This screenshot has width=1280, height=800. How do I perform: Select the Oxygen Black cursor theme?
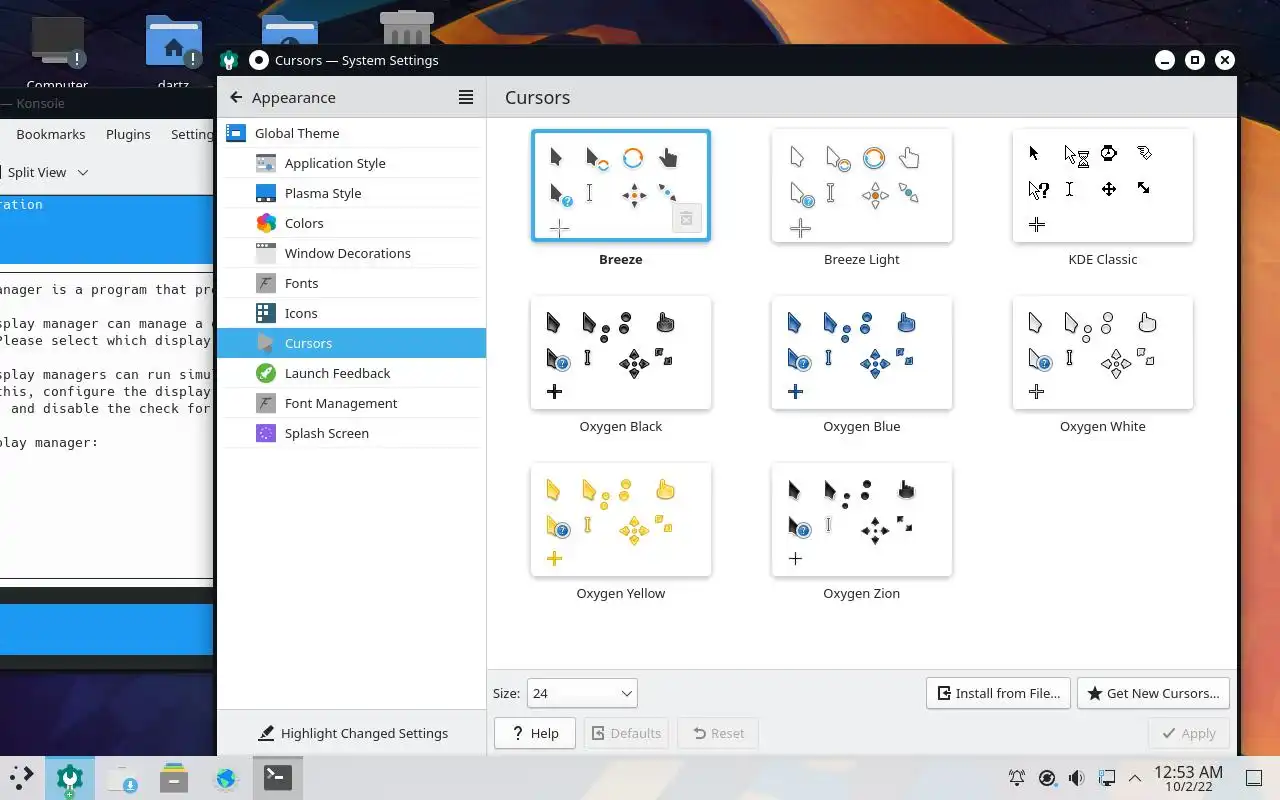point(621,353)
